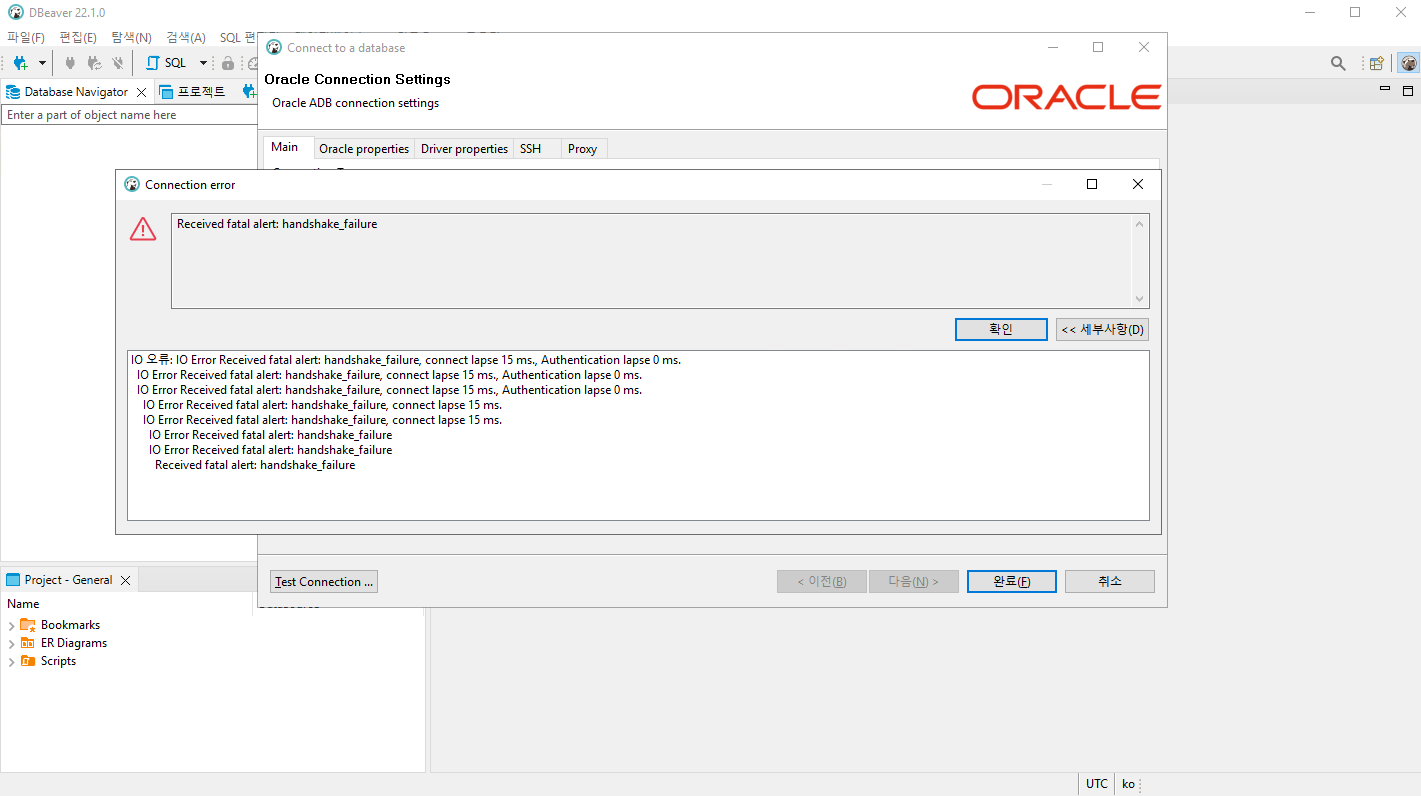The image size is (1421, 796).
Task: Click the 완료(F) finish button
Action: [1011, 581]
